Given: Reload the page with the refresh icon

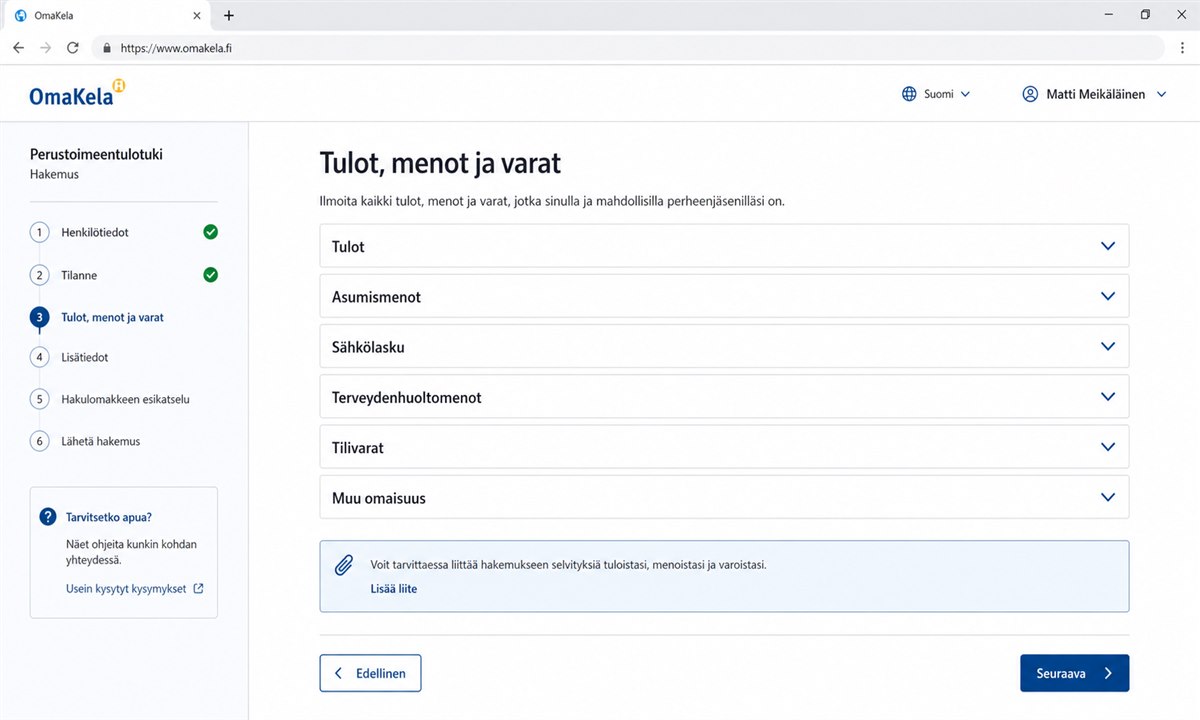Looking at the screenshot, I should point(73,48).
